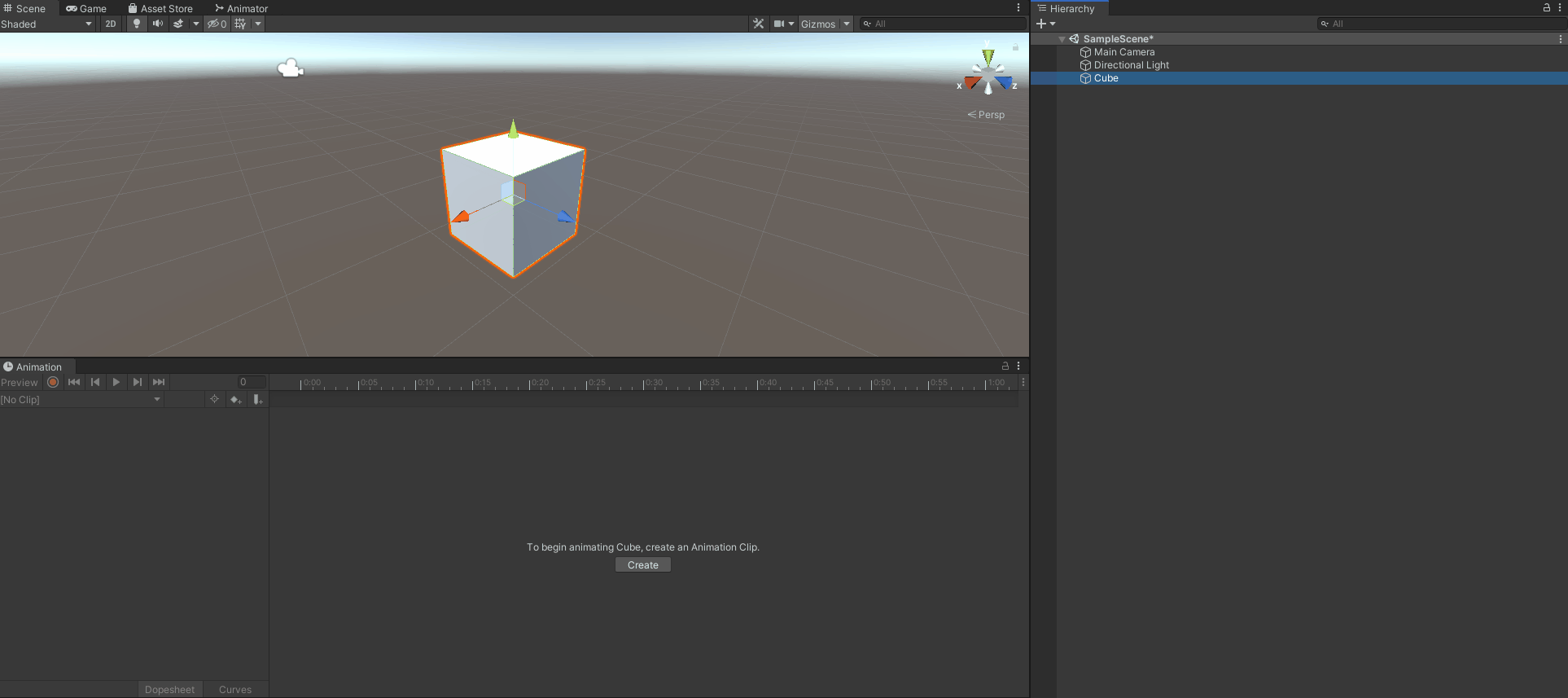Click the blue Z move arrow on cube

(565, 216)
